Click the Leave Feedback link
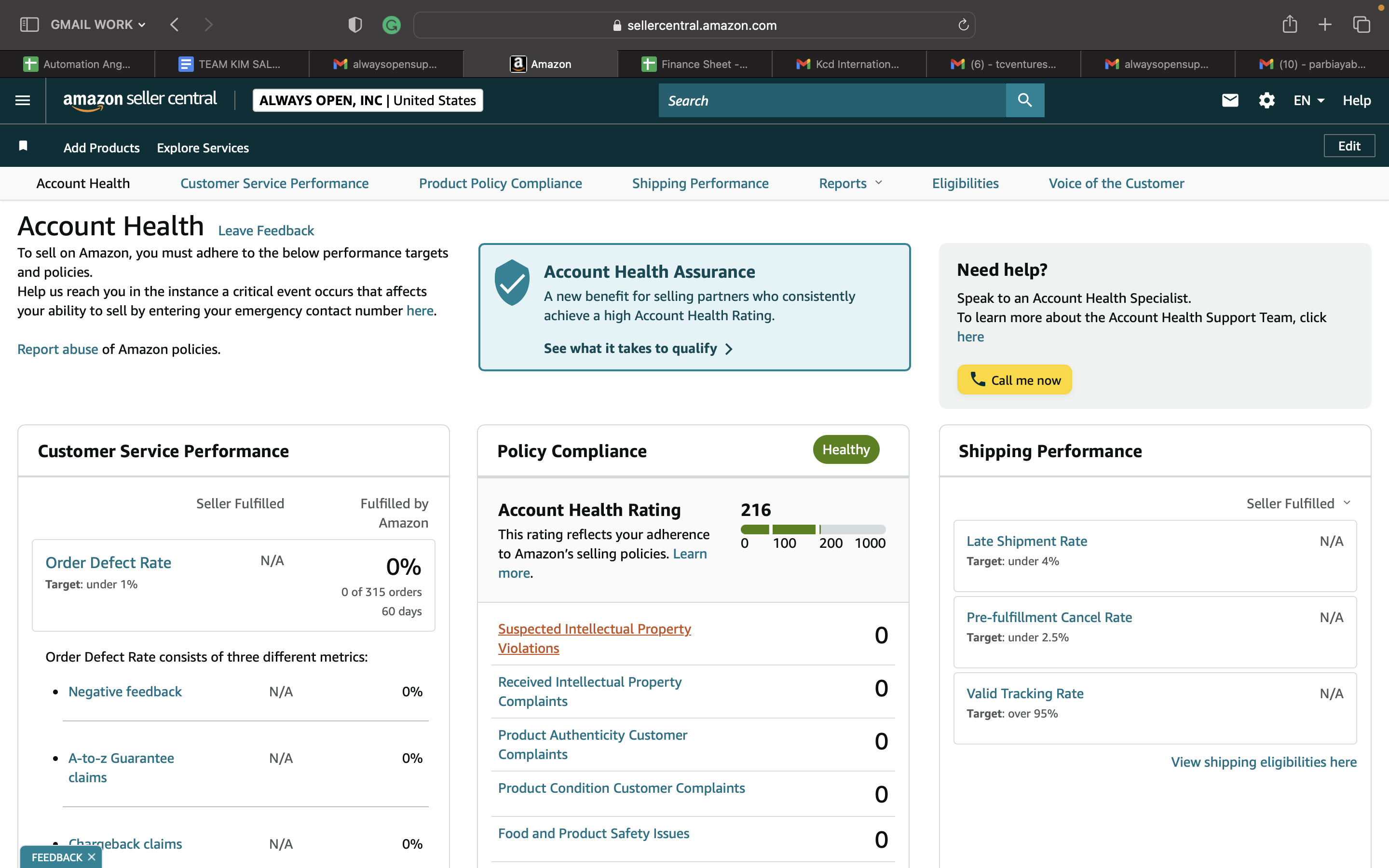This screenshot has width=1389, height=868. coord(266,230)
